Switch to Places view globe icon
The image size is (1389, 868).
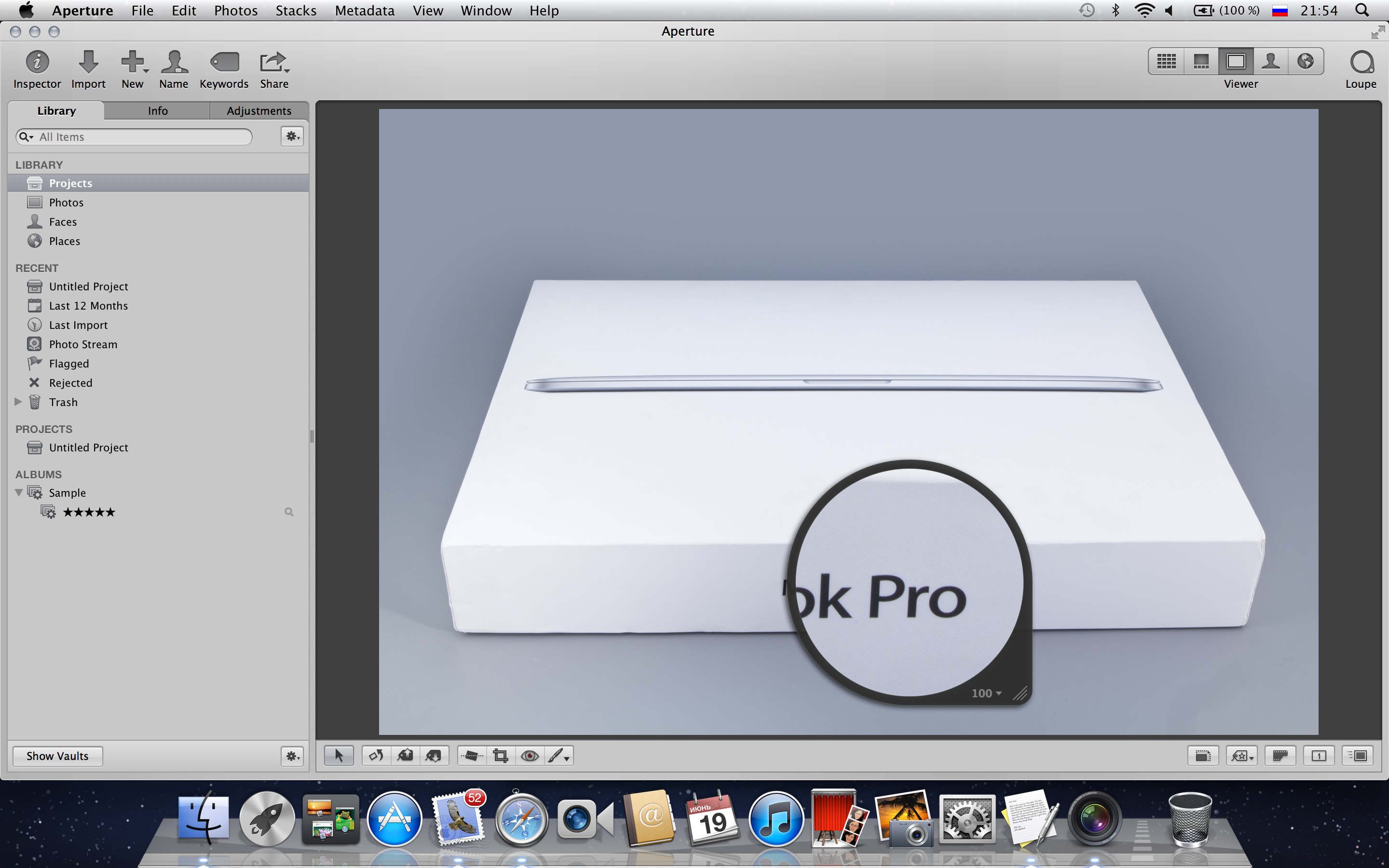(x=1305, y=61)
